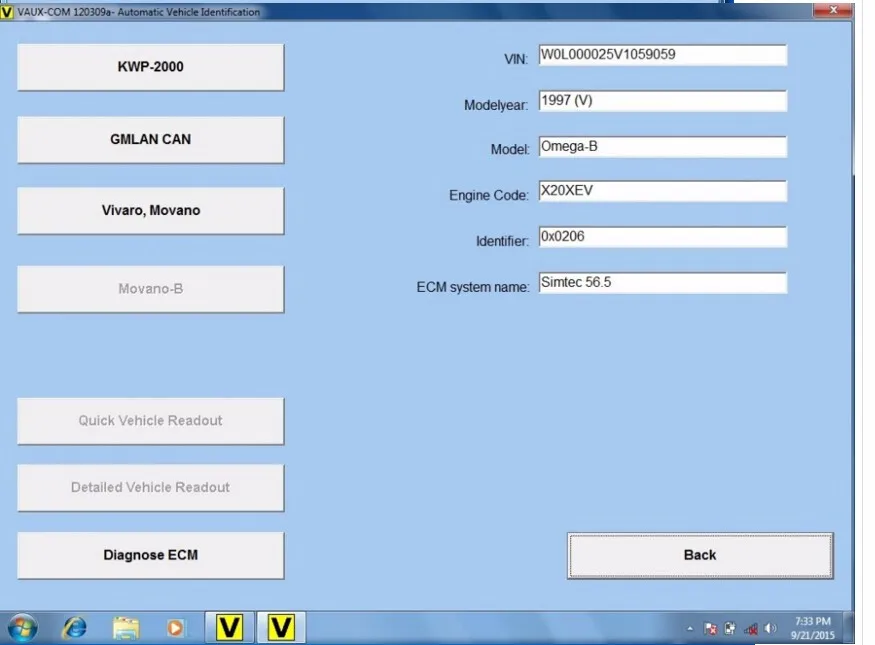Open the volume speaker tray icon
This screenshot has height=645, width=875.
[771, 629]
